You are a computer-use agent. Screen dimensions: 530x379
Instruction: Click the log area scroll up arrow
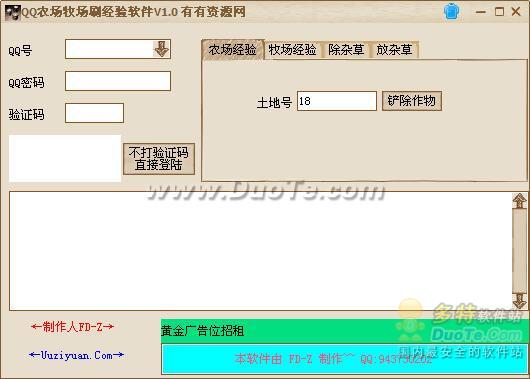(x=519, y=201)
